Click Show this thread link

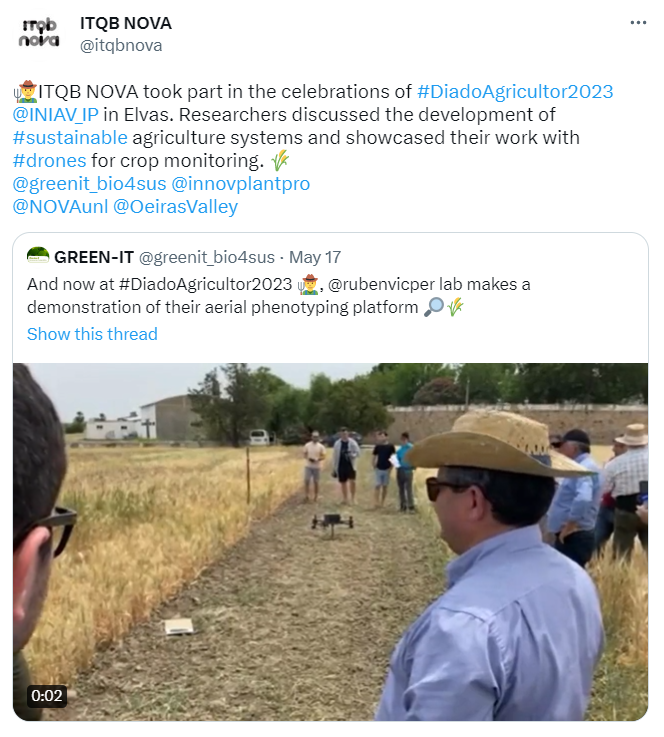click(92, 334)
